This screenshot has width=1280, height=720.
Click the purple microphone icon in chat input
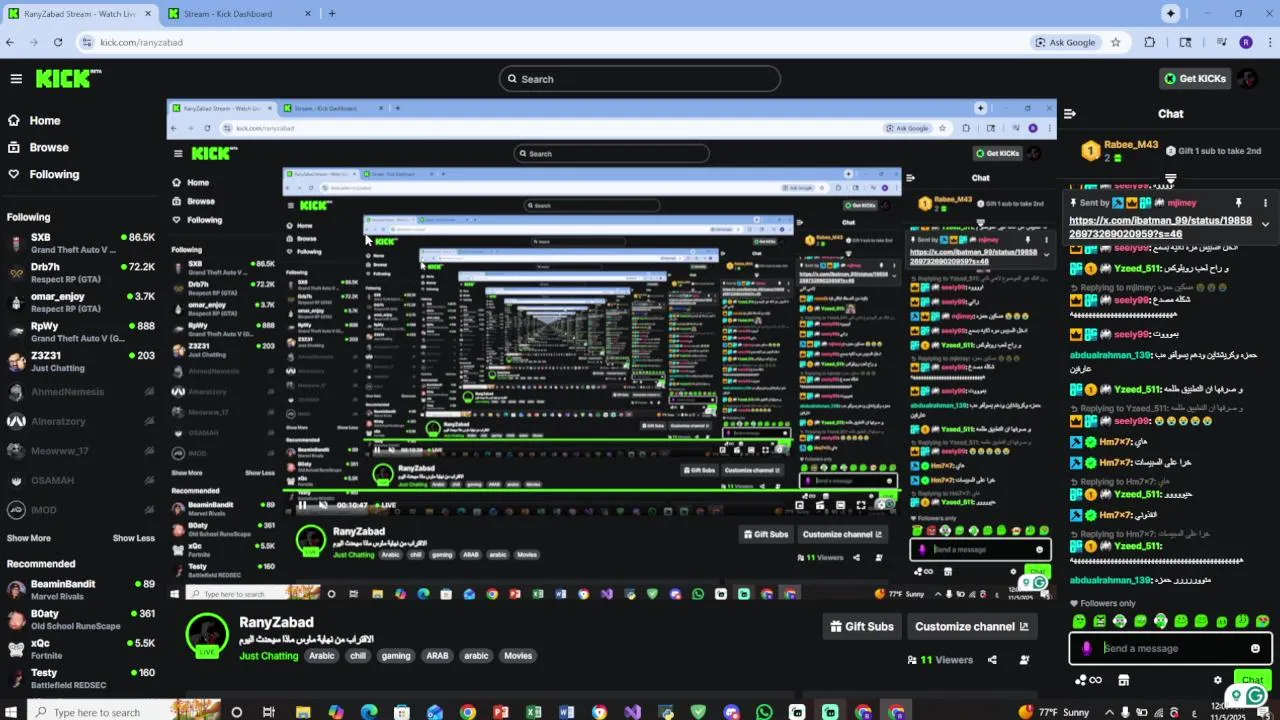click(x=1087, y=648)
